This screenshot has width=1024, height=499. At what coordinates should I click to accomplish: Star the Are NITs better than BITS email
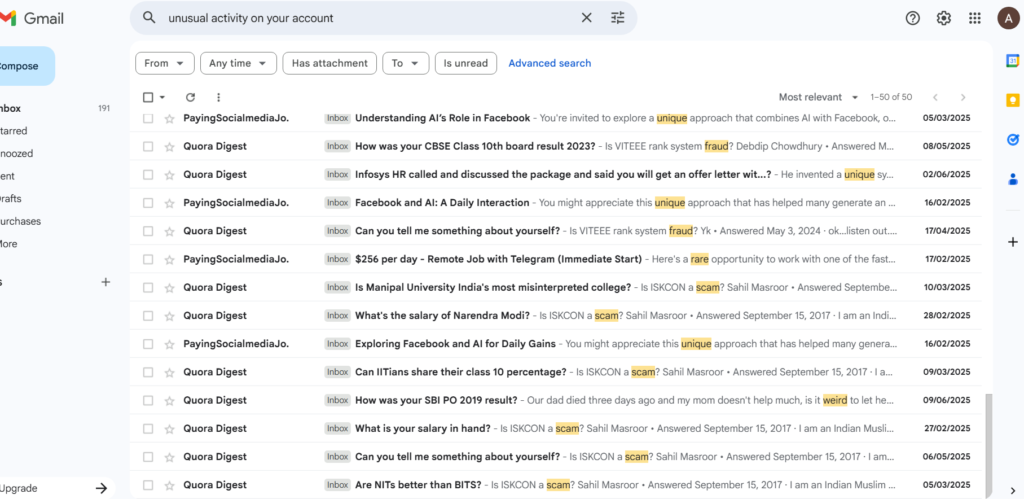[x=170, y=485]
